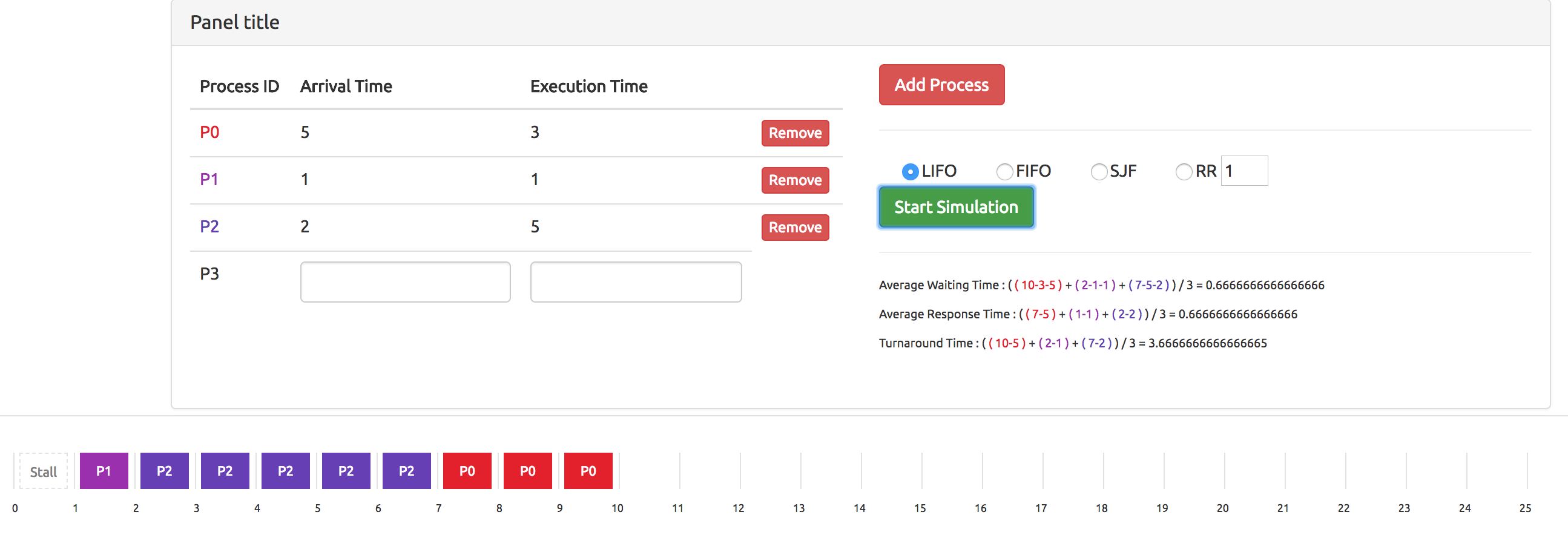Click the P0 block starting at time 9
Screen dimensions: 1568x535
pyautogui.click(x=588, y=471)
